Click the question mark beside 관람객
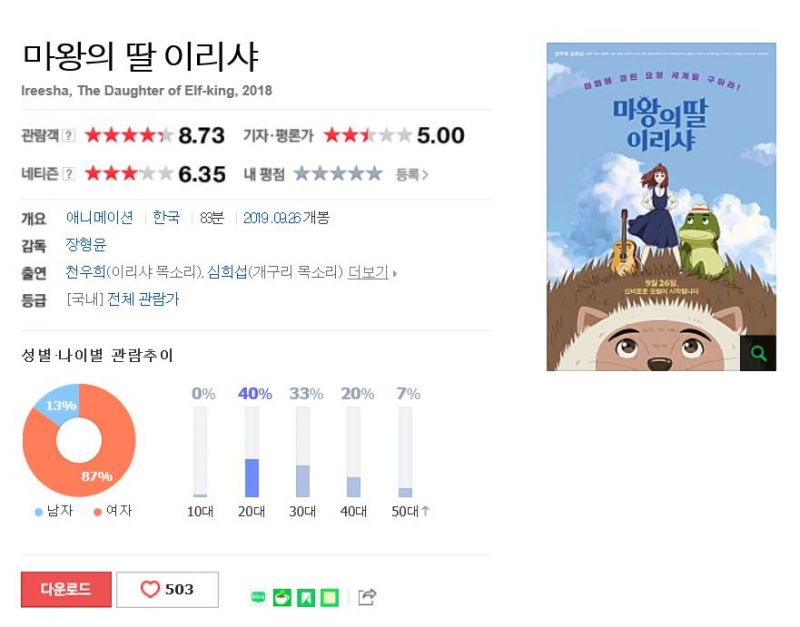This screenshot has height=627, width=800. [x=69, y=136]
